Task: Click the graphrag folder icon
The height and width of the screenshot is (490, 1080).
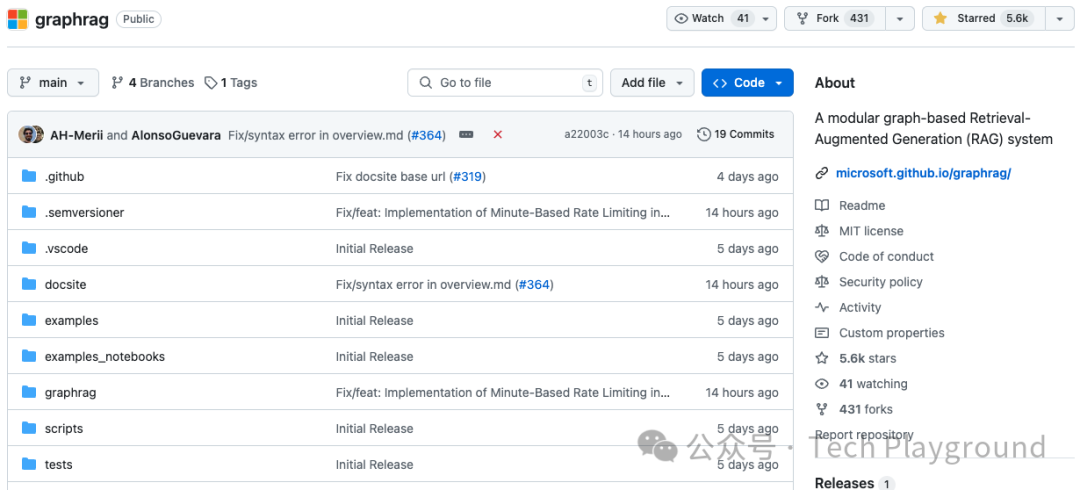Action: (x=28, y=392)
